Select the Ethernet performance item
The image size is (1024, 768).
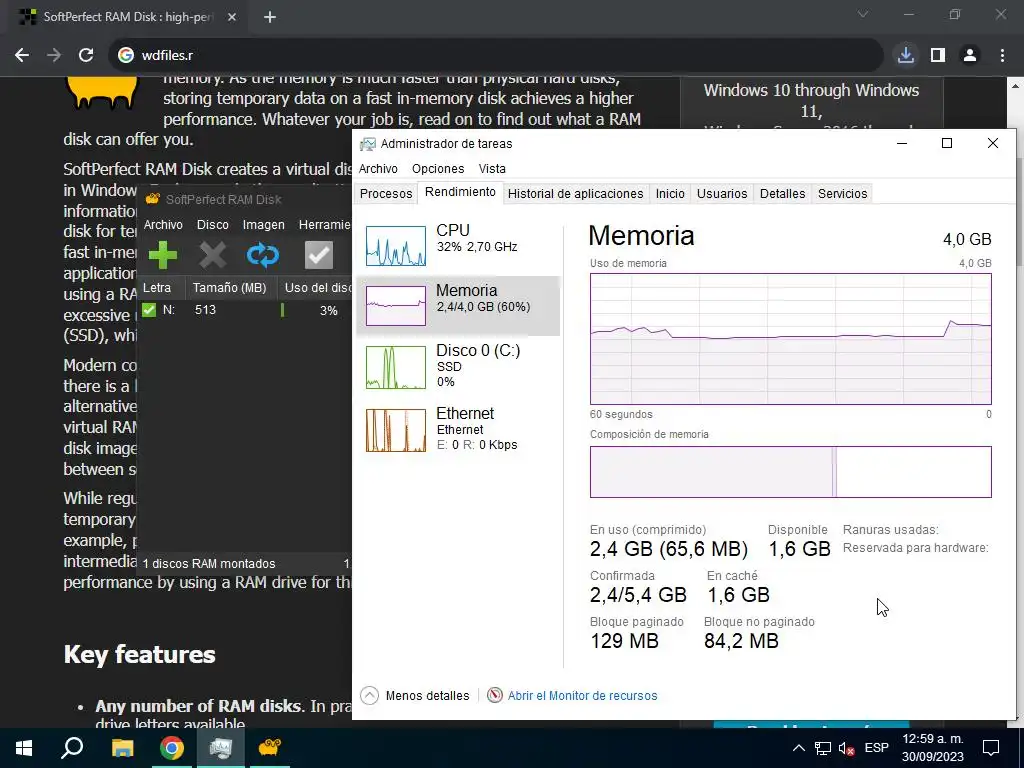click(458, 430)
